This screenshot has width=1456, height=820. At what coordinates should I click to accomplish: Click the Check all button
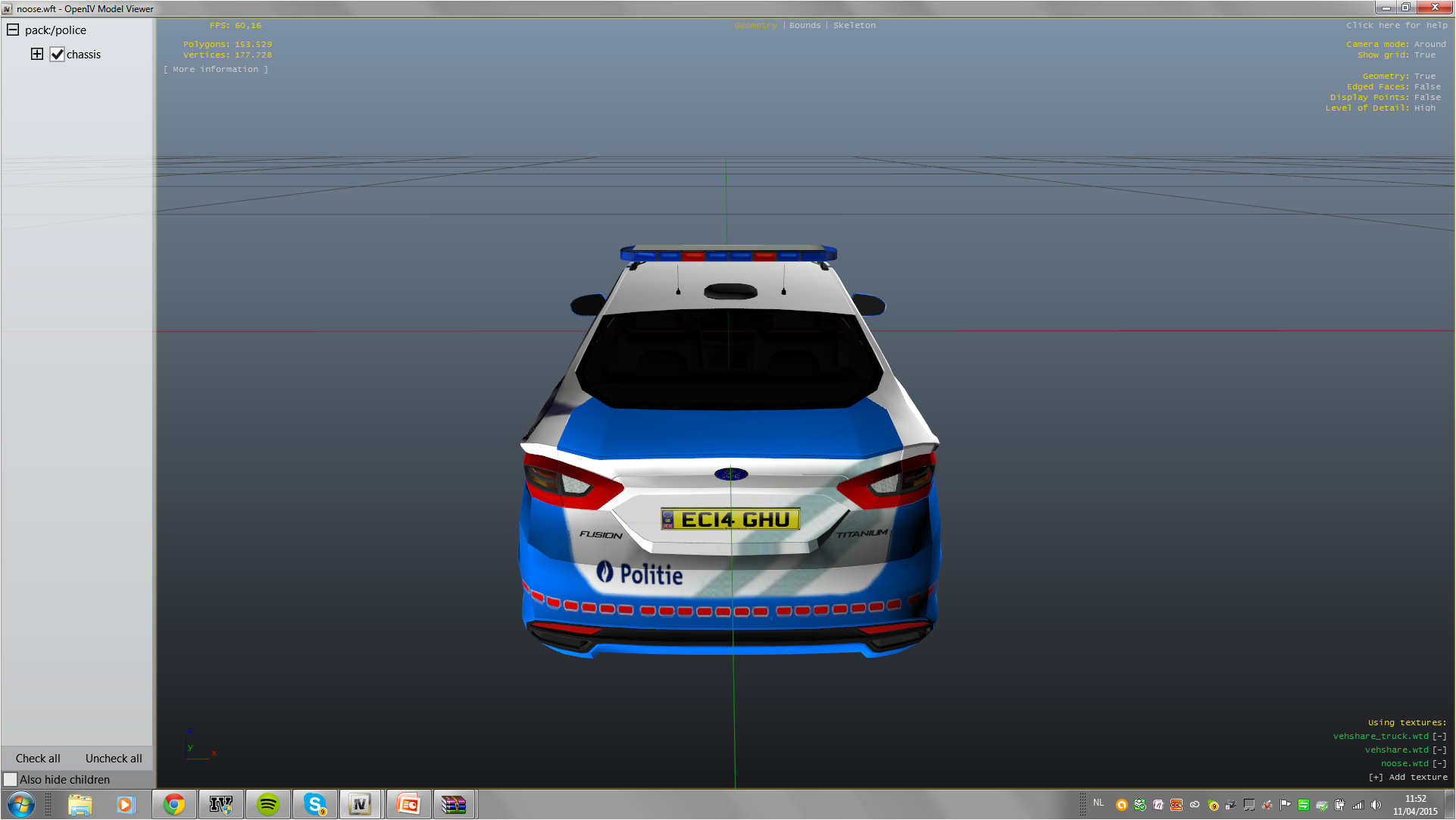tap(38, 758)
